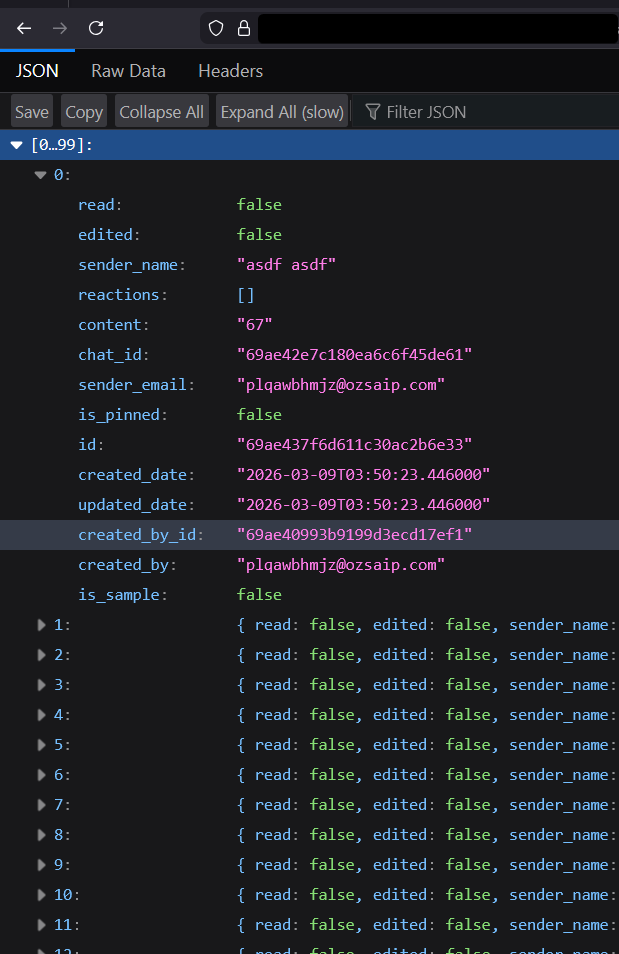Select the reactions key row

coord(309,295)
